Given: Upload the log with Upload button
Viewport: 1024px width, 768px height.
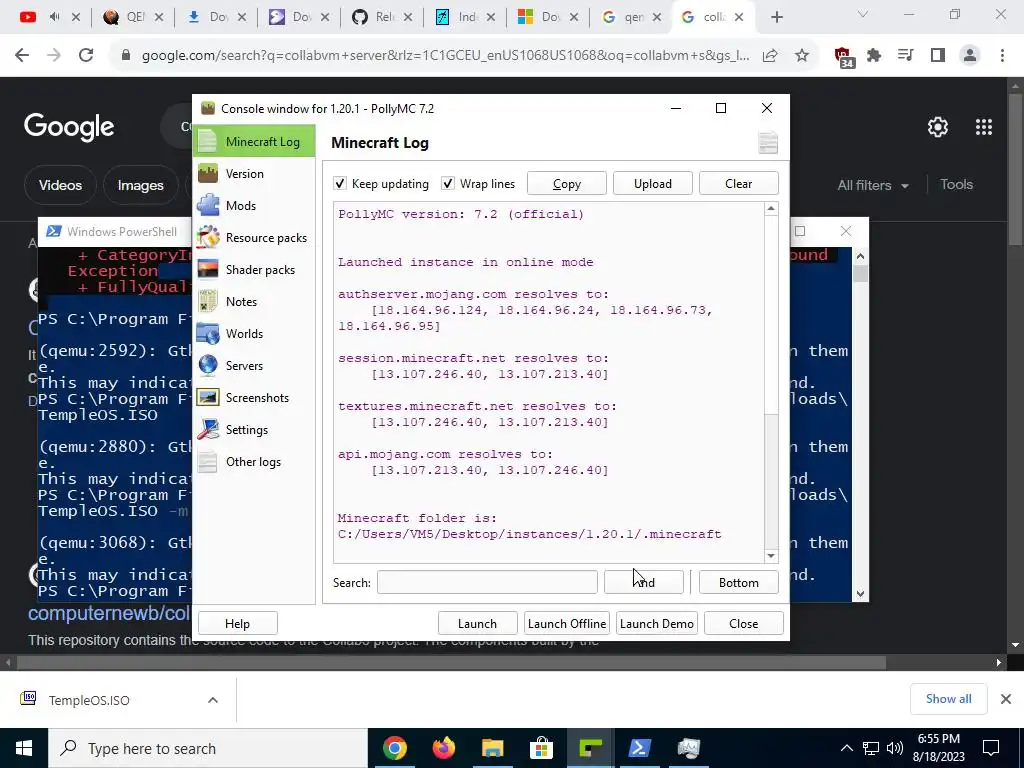Looking at the screenshot, I should coord(652,184).
